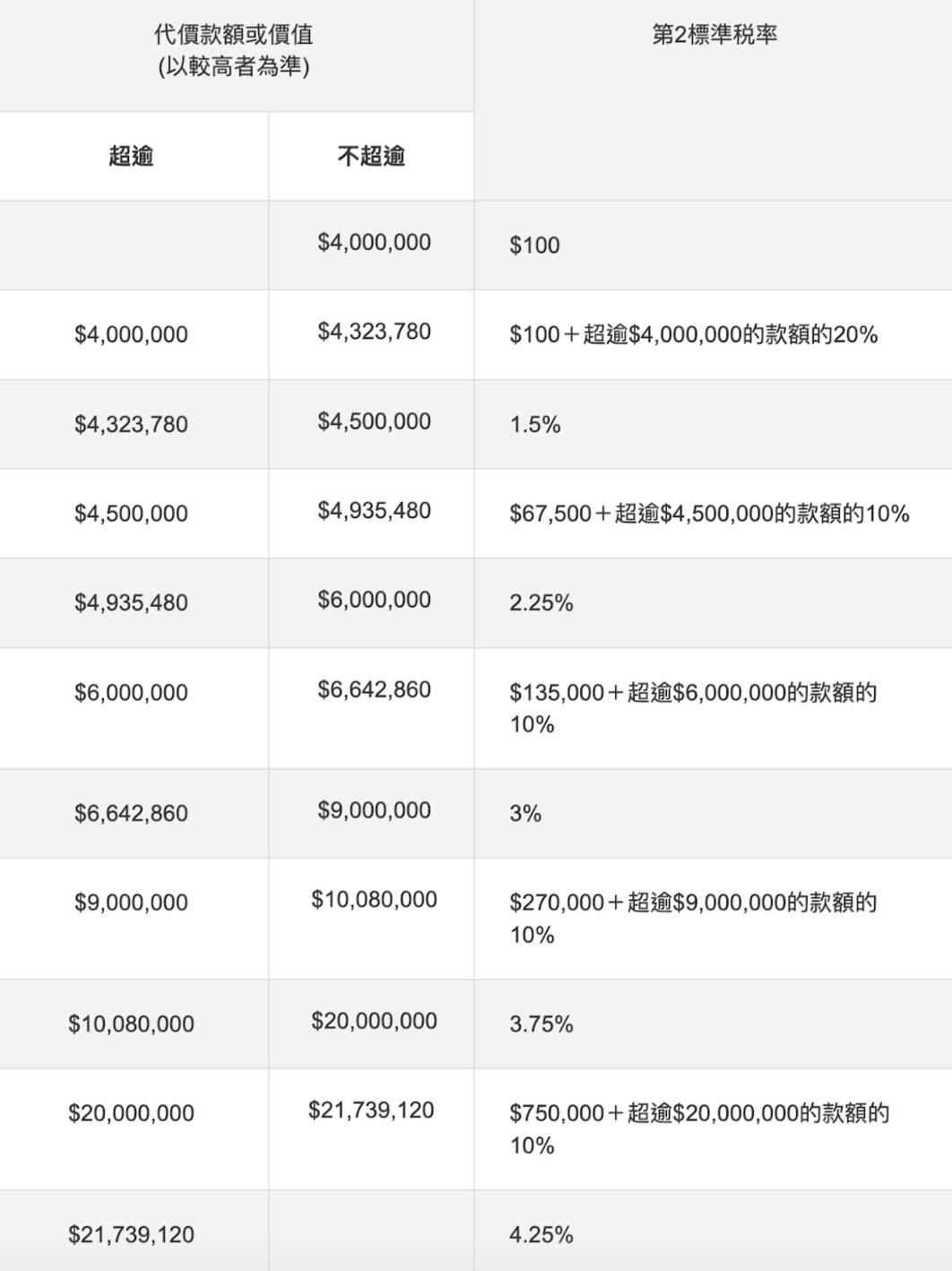
Task: Click the rate cell showing only $100
Action: pos(534,246)
